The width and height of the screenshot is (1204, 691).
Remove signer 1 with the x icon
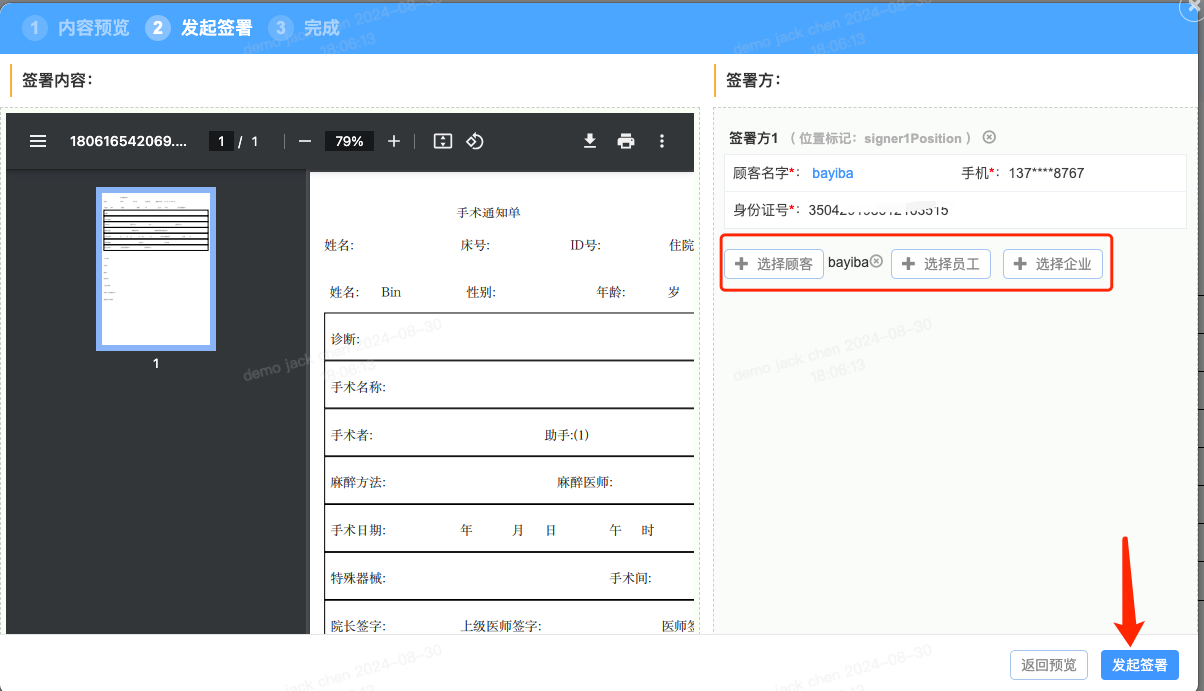(x=989, y=138)
